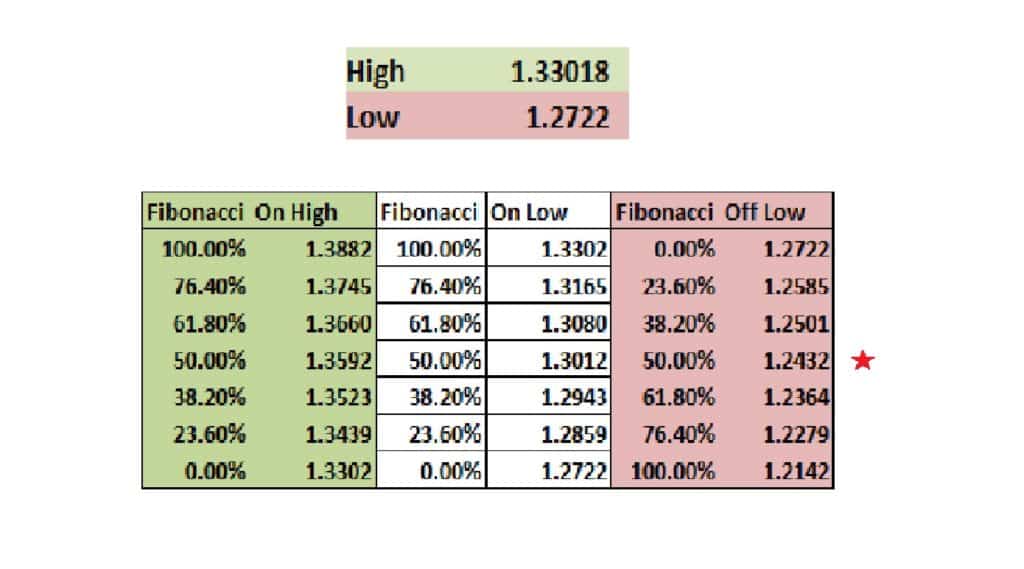Click the 1.3439 value cell
The width and height of the screenshot is (1024, 569).
pos(338,434)
